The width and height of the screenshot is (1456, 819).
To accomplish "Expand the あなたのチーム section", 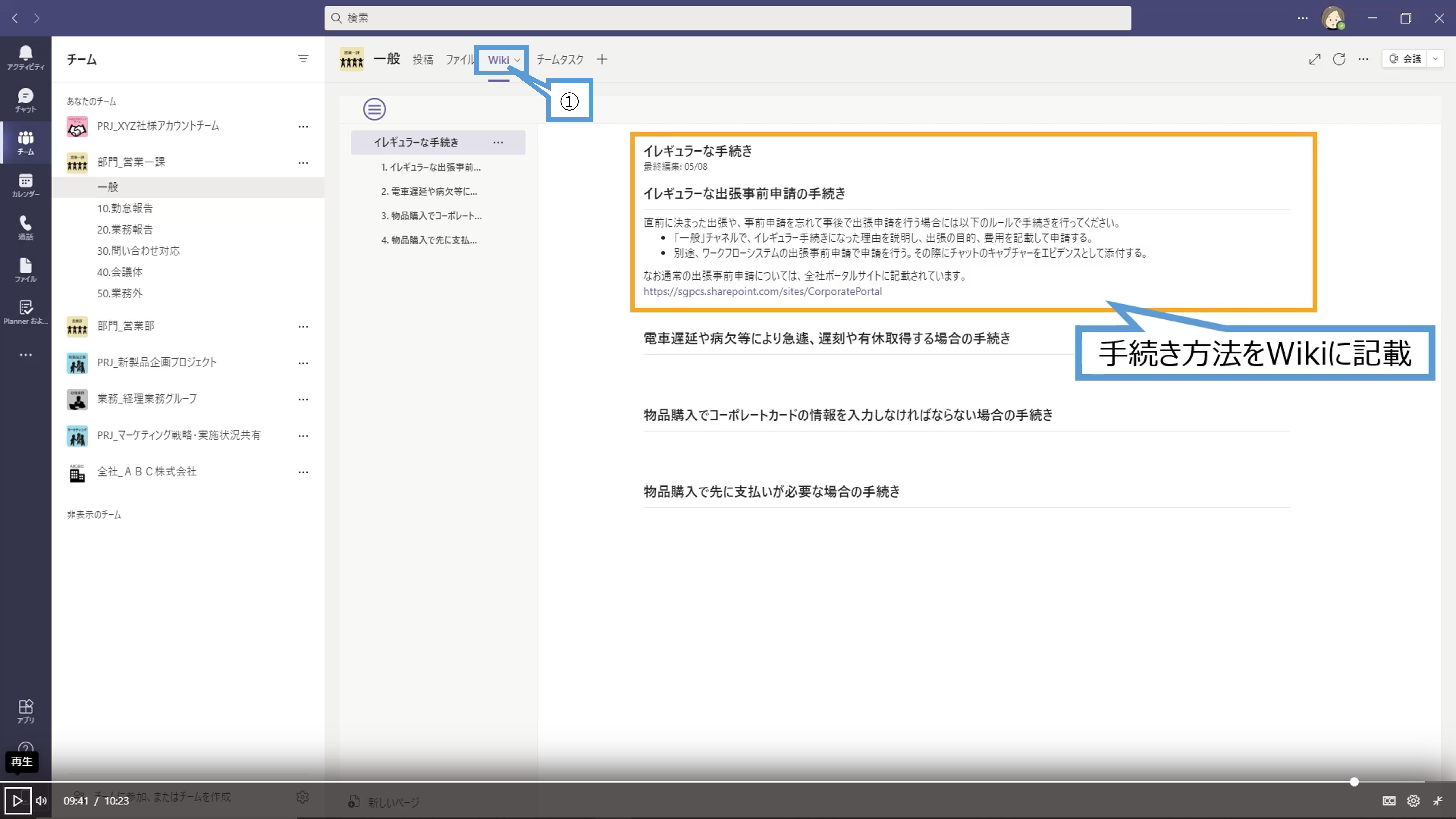I will click(x=92, y=101).
